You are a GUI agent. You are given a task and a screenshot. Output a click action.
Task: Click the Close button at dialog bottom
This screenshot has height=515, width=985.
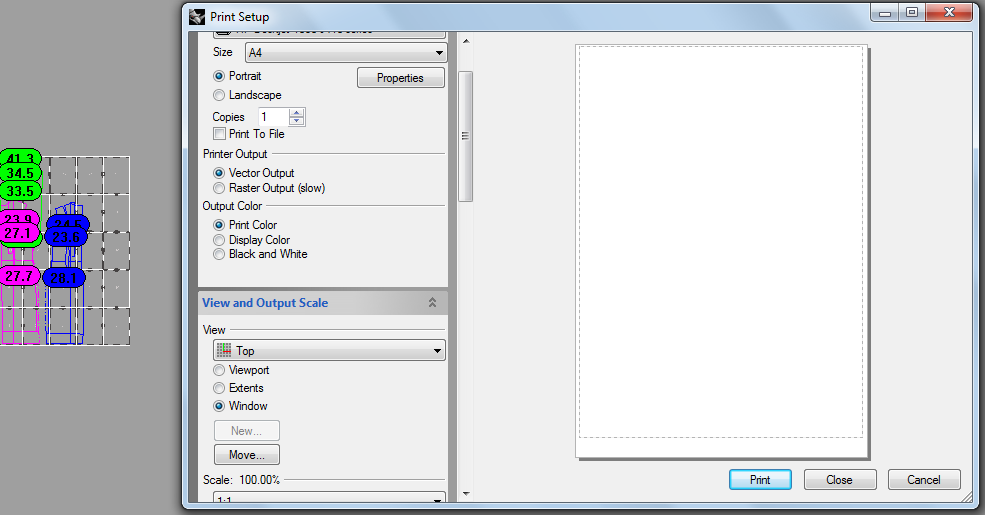840,480
